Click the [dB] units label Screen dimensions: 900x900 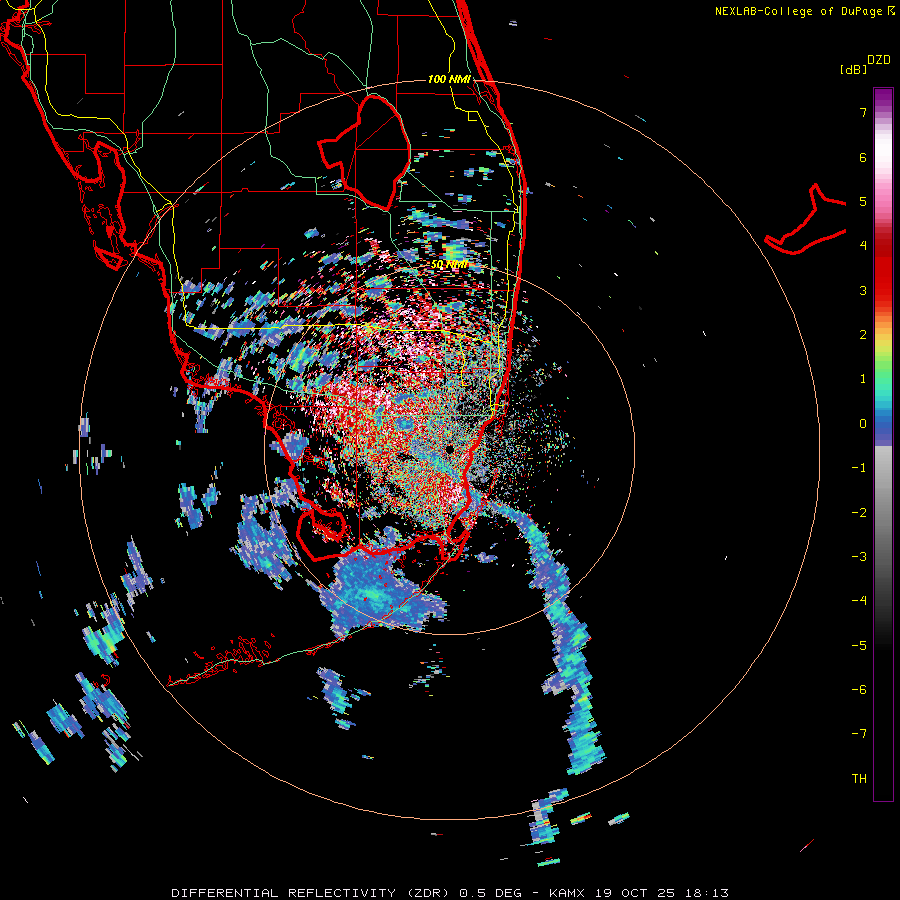coord(854,70)
